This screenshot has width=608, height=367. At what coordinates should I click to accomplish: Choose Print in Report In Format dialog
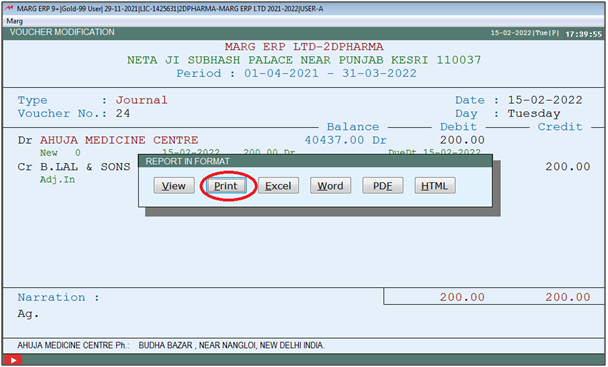coord(226,186)
